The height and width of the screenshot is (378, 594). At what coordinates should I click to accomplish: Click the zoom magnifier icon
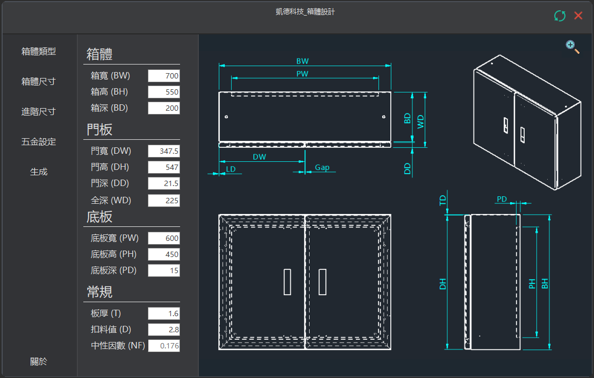pyautogui.click(x=572, y=47)
